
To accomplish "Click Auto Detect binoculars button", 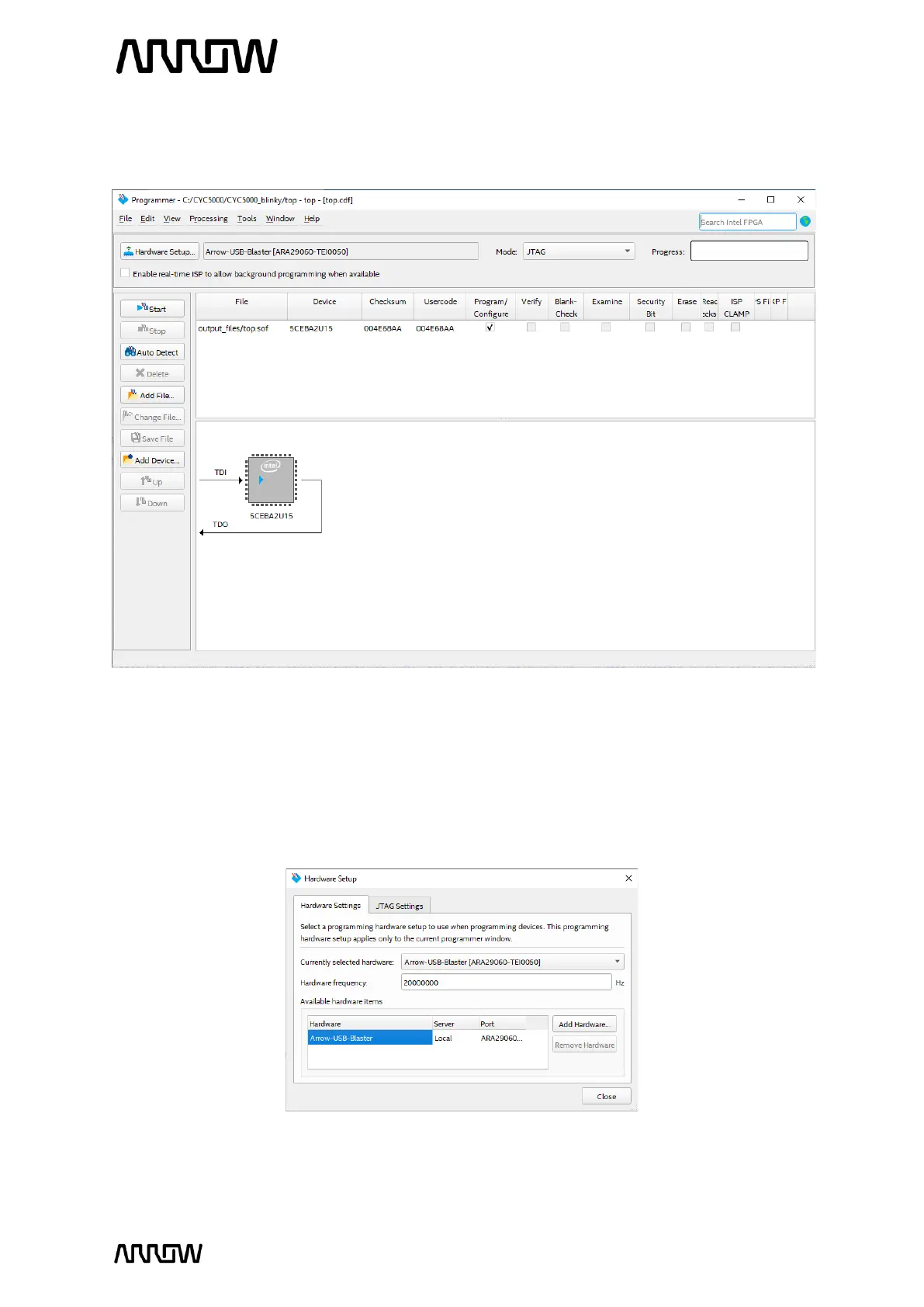I will 152,352.
